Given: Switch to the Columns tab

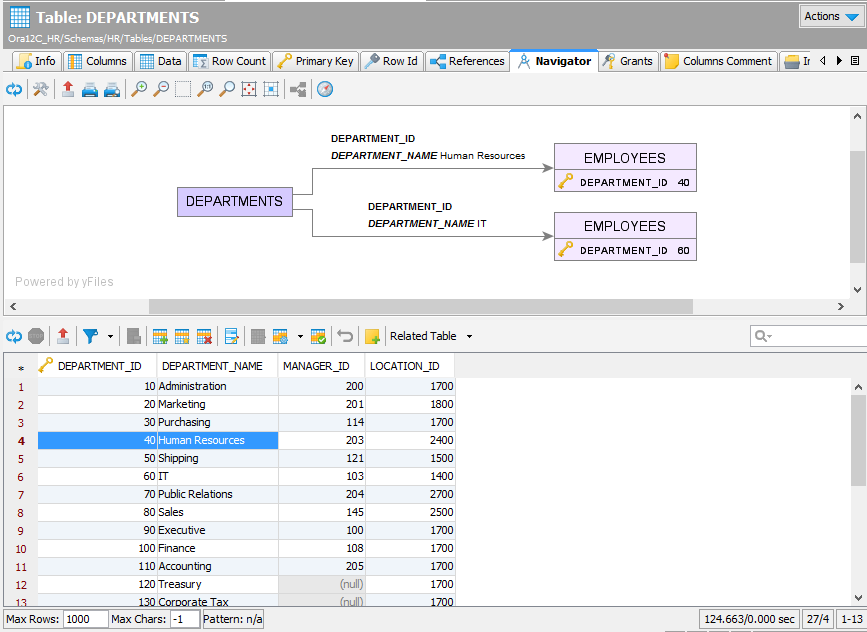Looking at the screenshot, I should click(97, 61).
